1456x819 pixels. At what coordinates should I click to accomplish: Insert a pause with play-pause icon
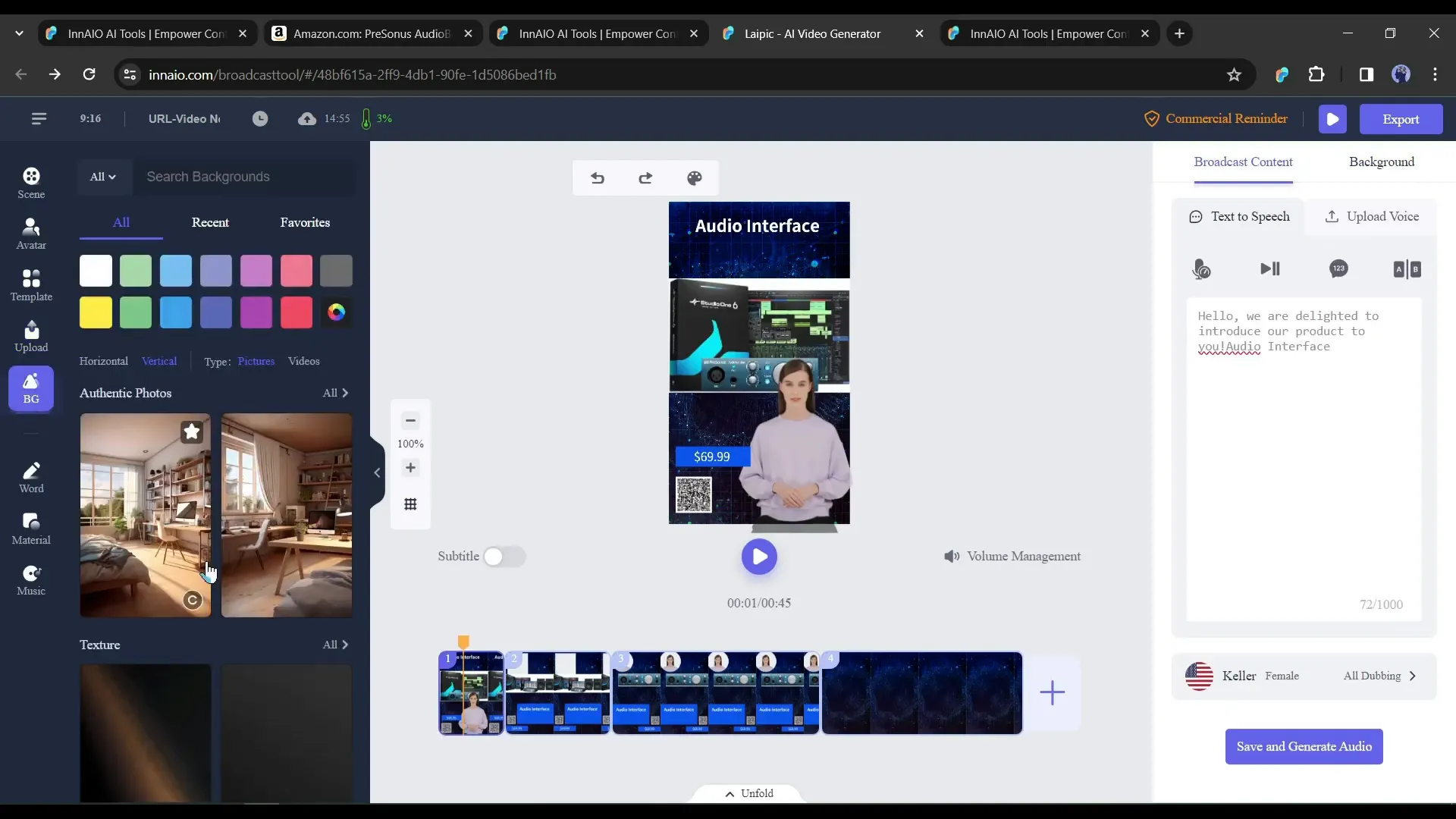click(x=1269, y=268)
